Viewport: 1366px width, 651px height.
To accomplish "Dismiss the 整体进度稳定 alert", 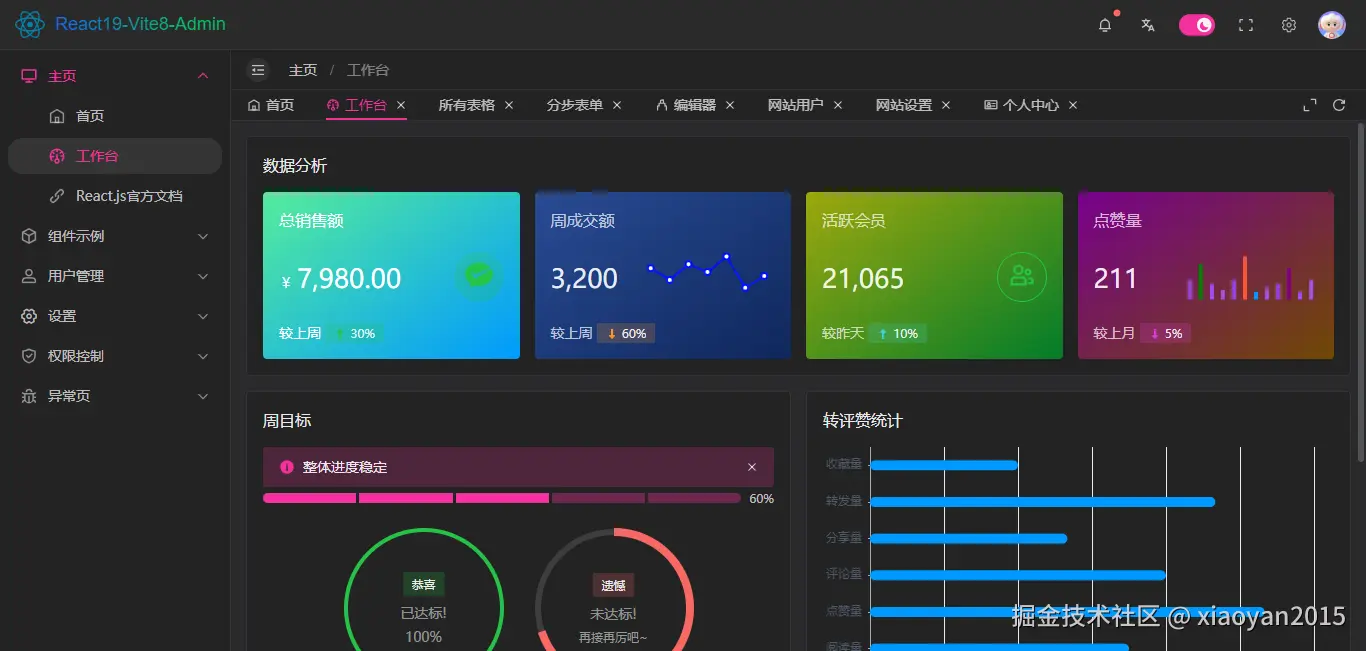I will [x=752, y=467].
